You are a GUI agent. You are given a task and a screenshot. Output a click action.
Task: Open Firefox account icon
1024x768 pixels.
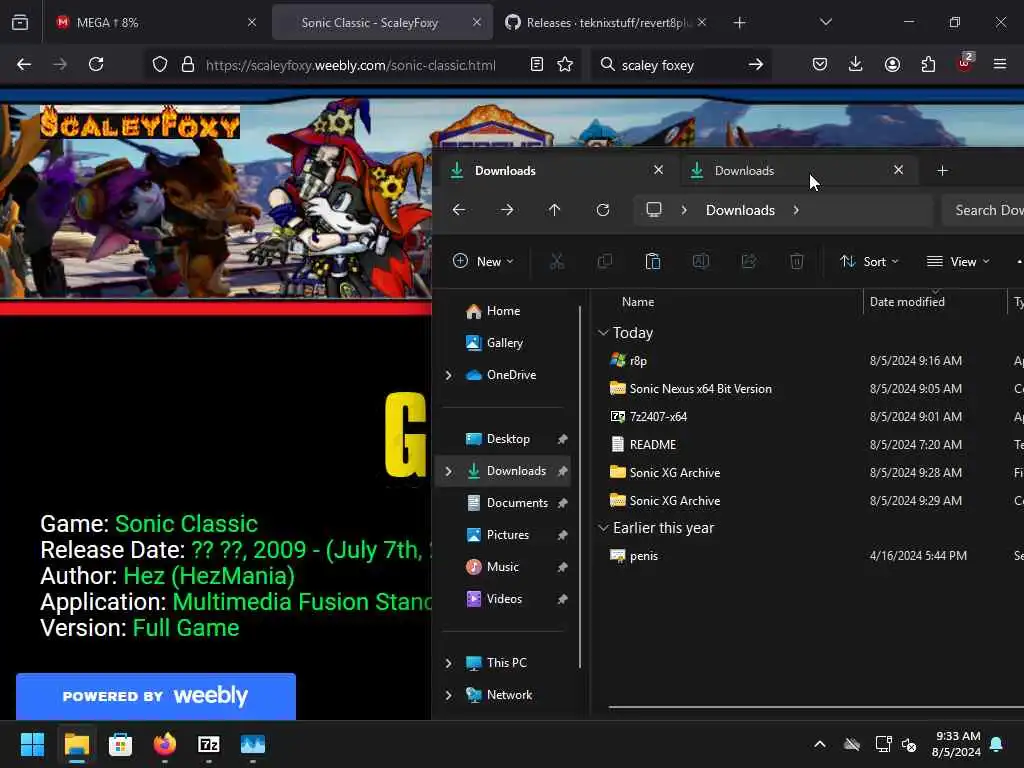[x=892, y=64]
